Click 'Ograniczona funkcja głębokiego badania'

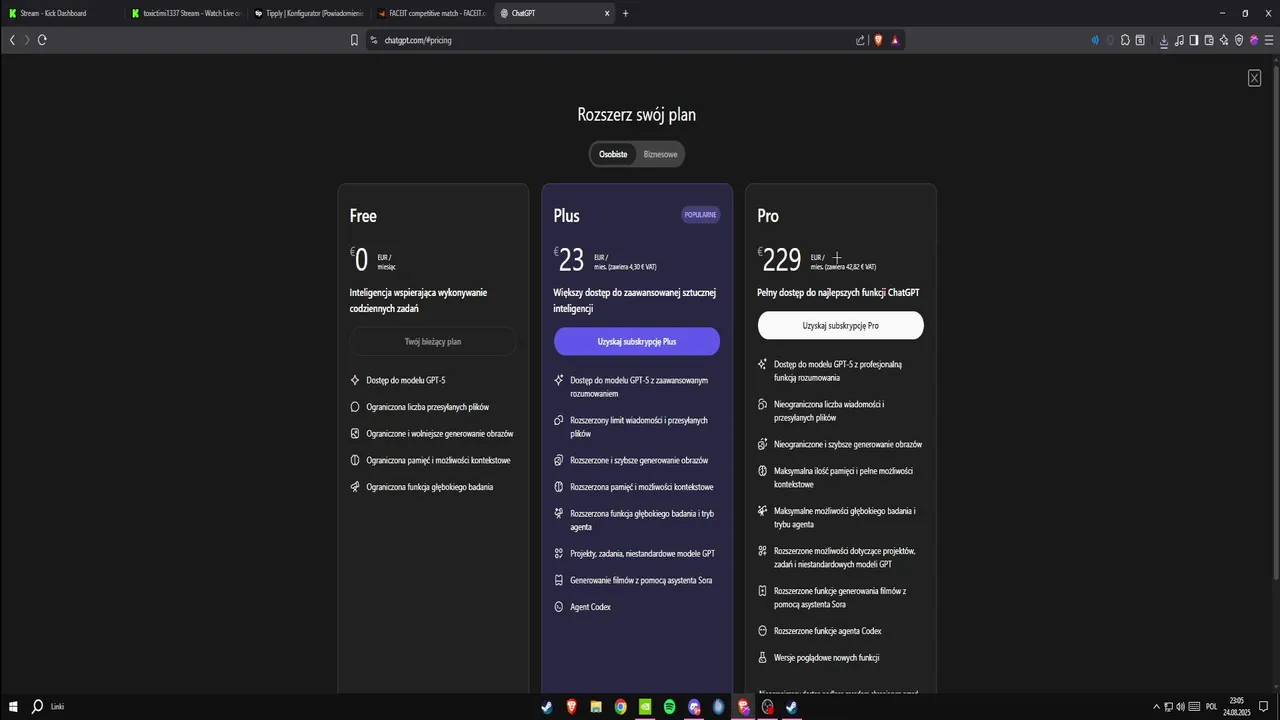430,487
